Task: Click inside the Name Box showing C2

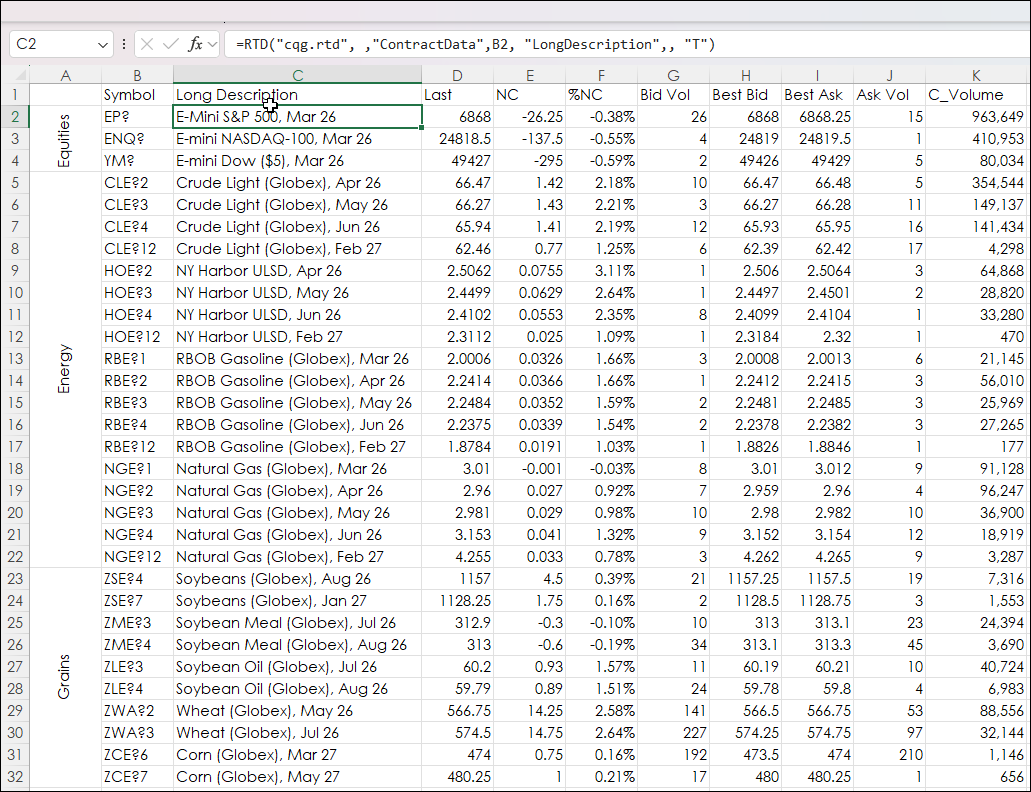Action: pyautogui.click(x=52, y=44)
